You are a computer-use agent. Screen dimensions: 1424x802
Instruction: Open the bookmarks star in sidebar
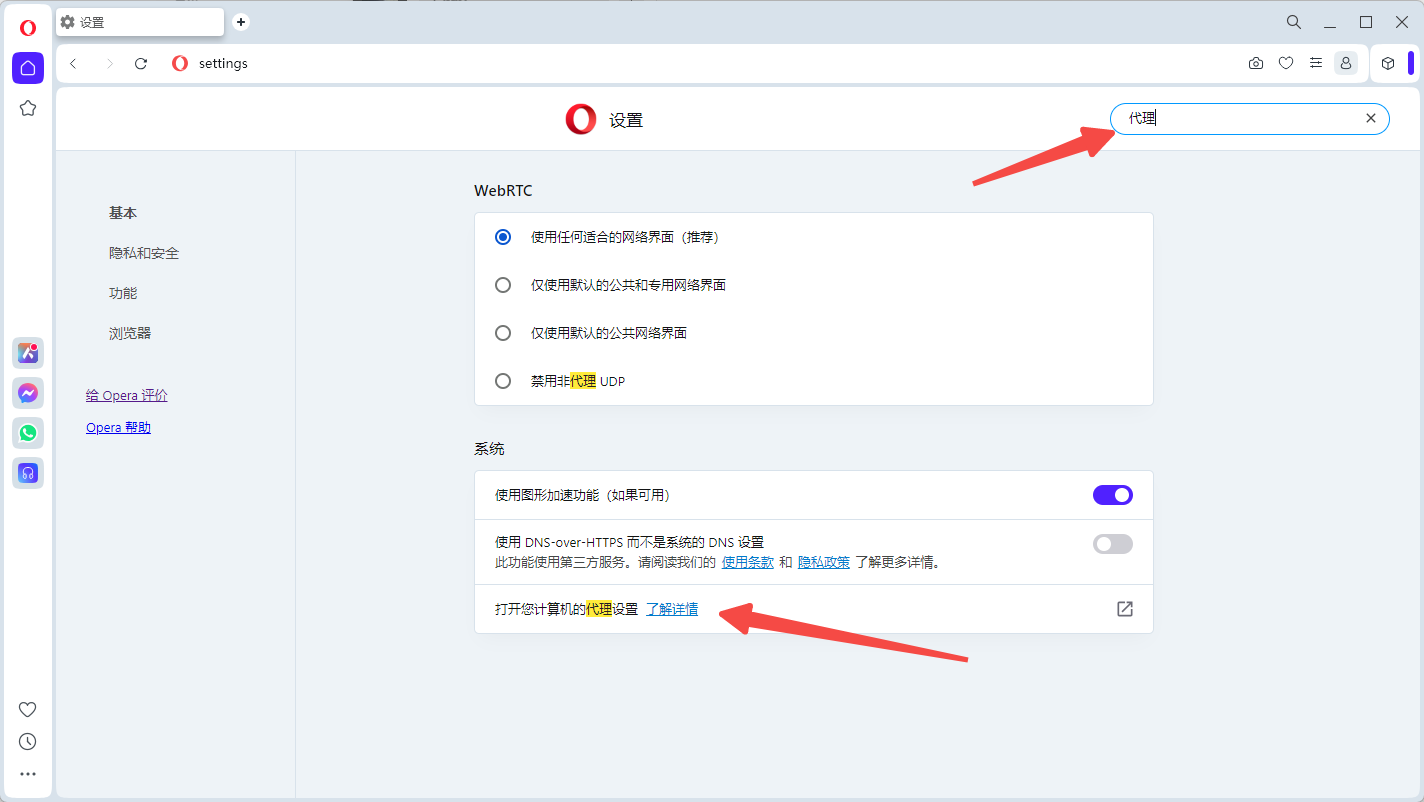pyautogui.click(x=28, y=108)
